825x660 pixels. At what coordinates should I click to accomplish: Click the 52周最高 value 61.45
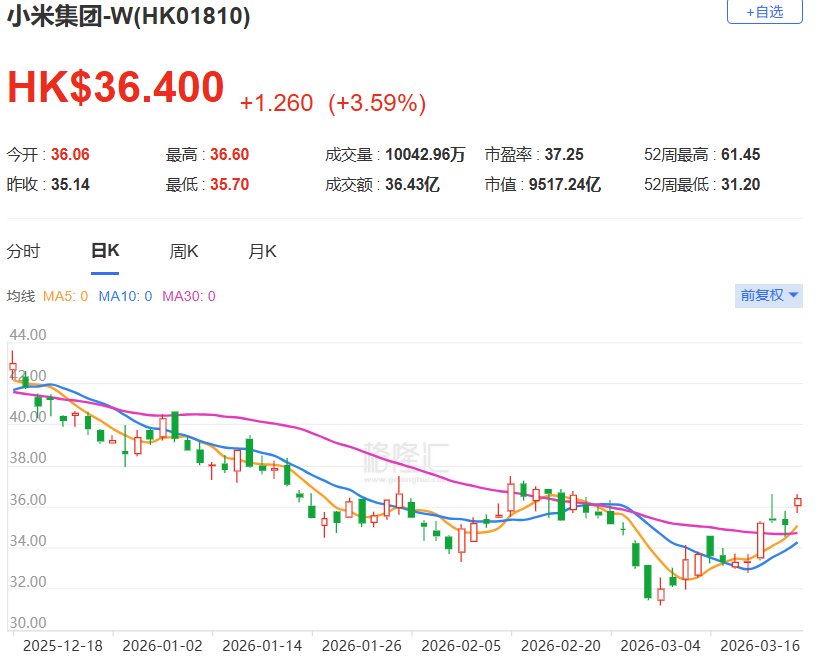point(738,154)
